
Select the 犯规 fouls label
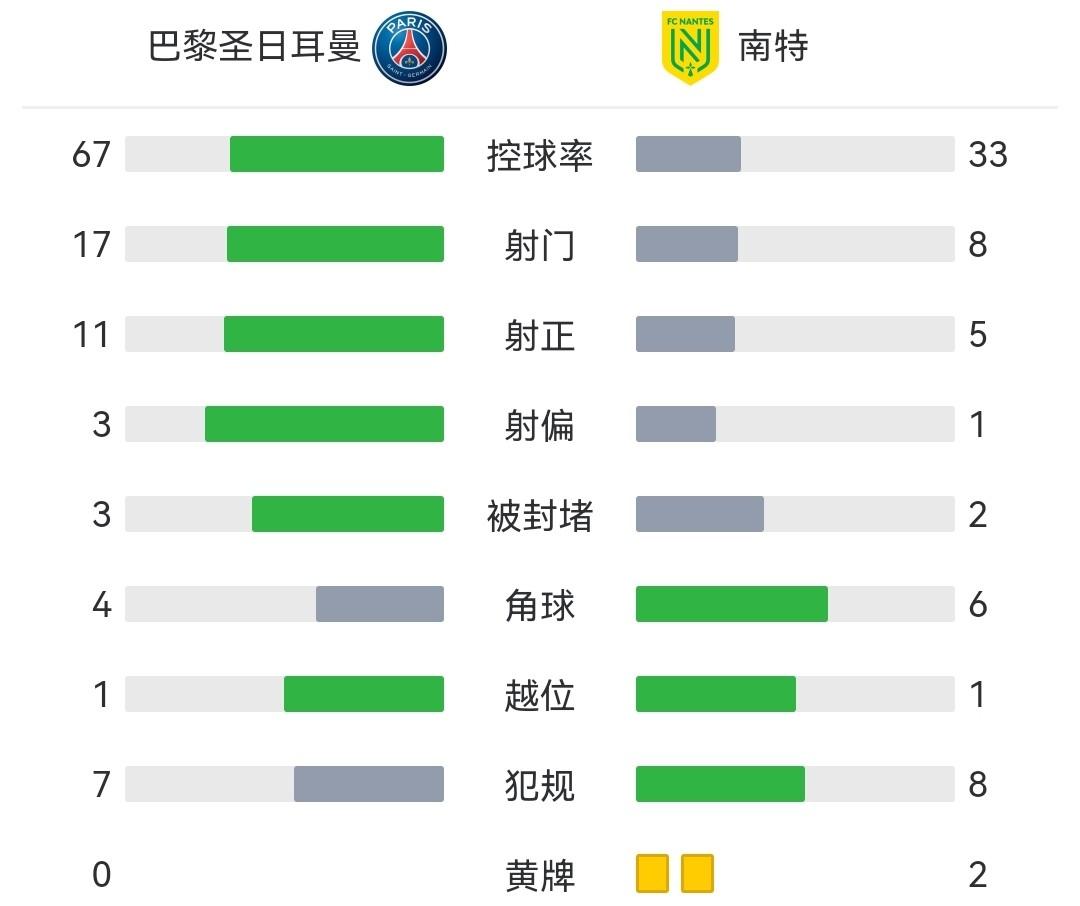[540, 785]
